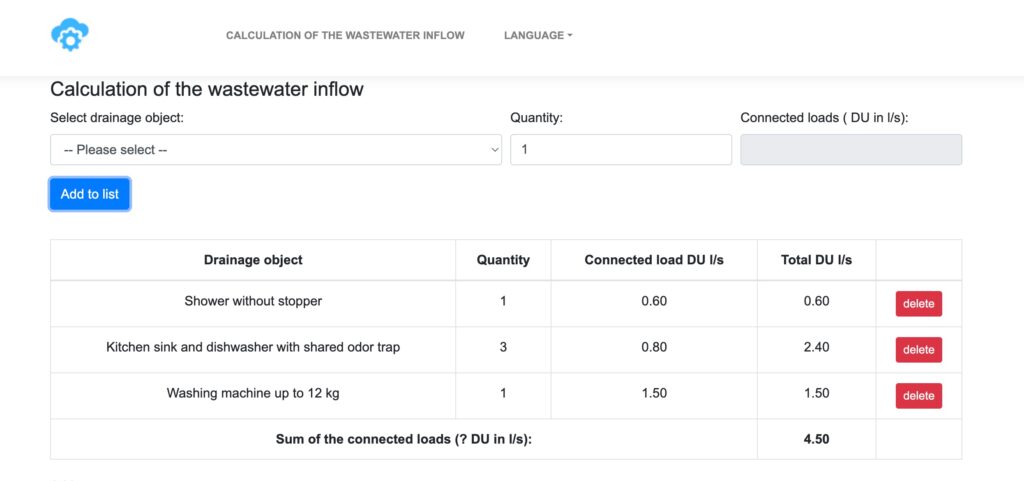The width and height of the screenshot is (1024, 481).
Task: Expand the Language dropdown menu
Action: pyautogui.click(x=537, y=35)
